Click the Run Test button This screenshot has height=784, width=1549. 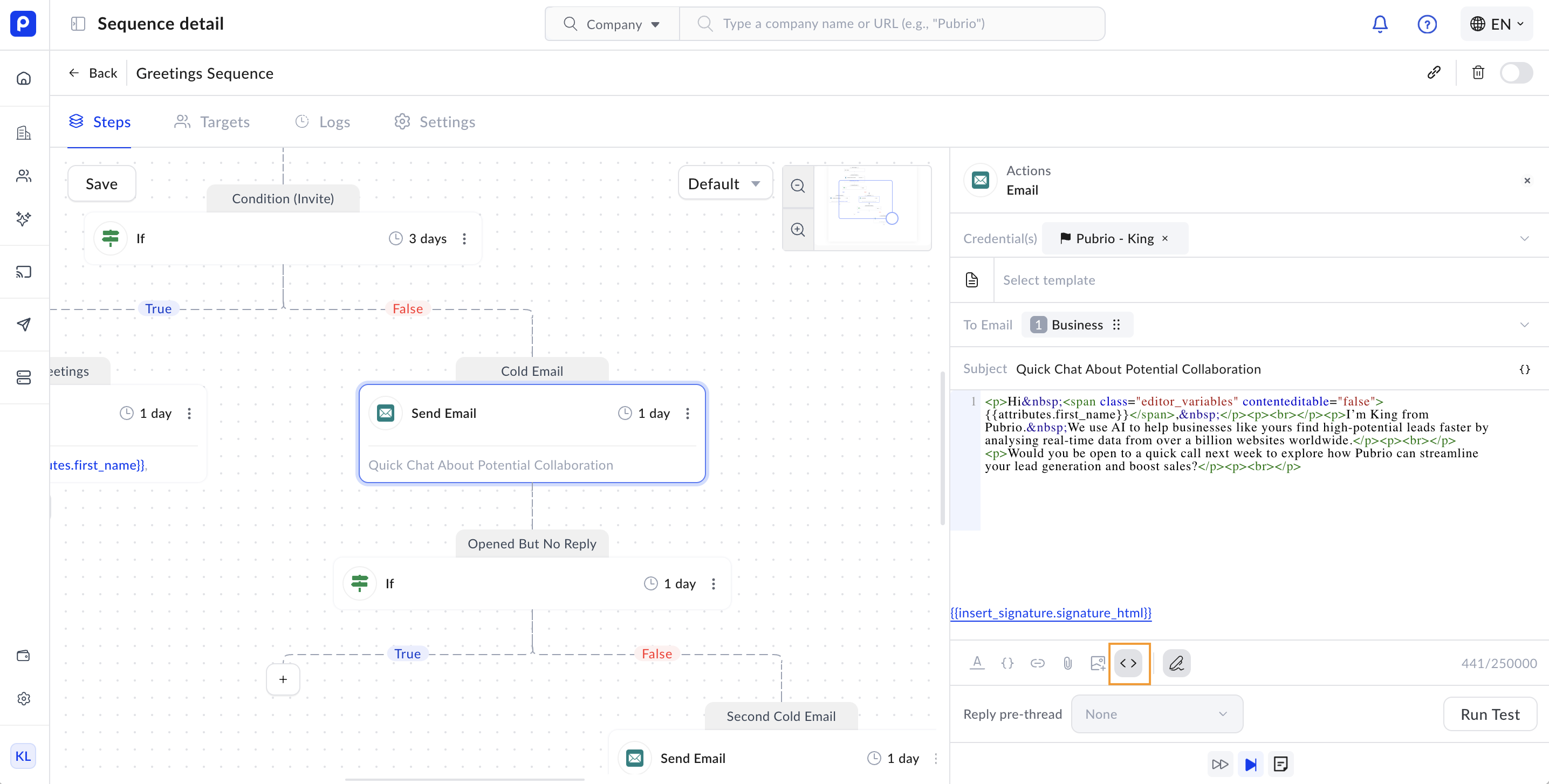[1490, 714]
